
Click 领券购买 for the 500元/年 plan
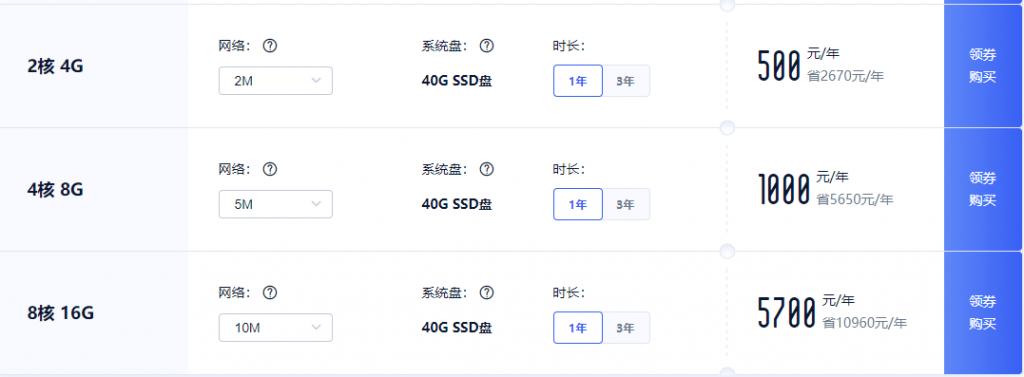[x=982, y=65]
